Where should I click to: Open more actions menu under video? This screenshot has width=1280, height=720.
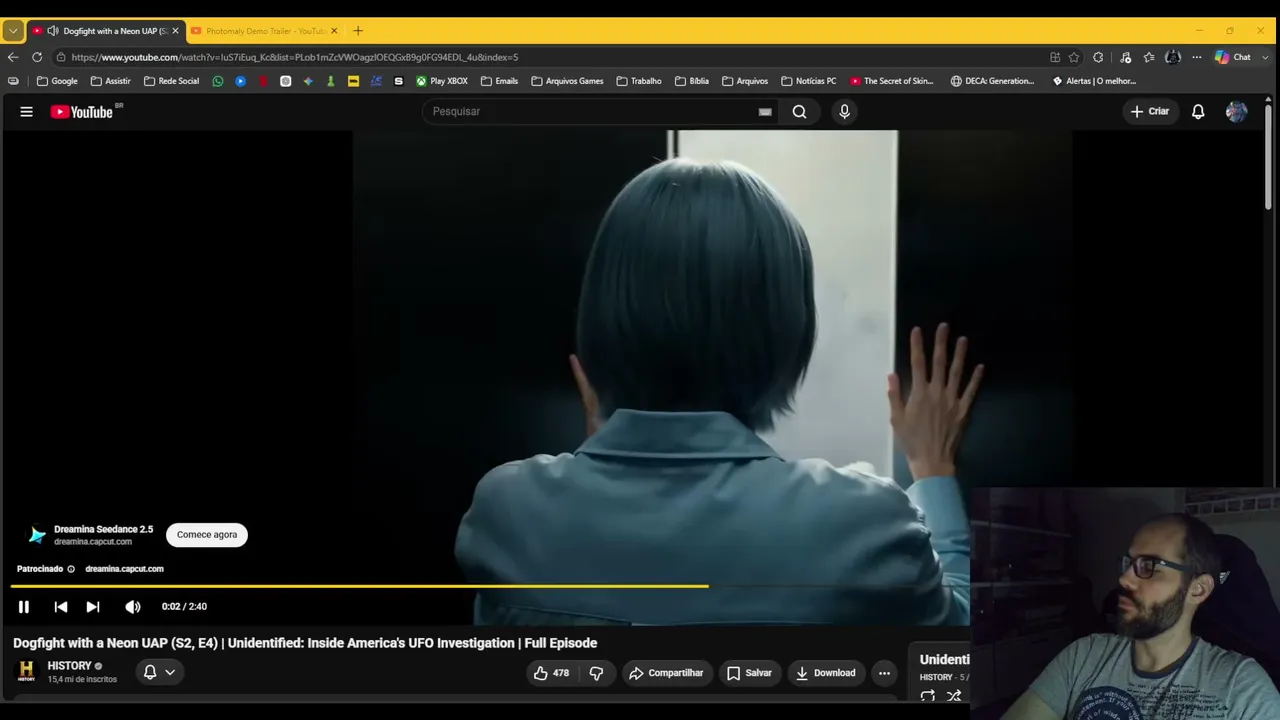coord(884,673)
